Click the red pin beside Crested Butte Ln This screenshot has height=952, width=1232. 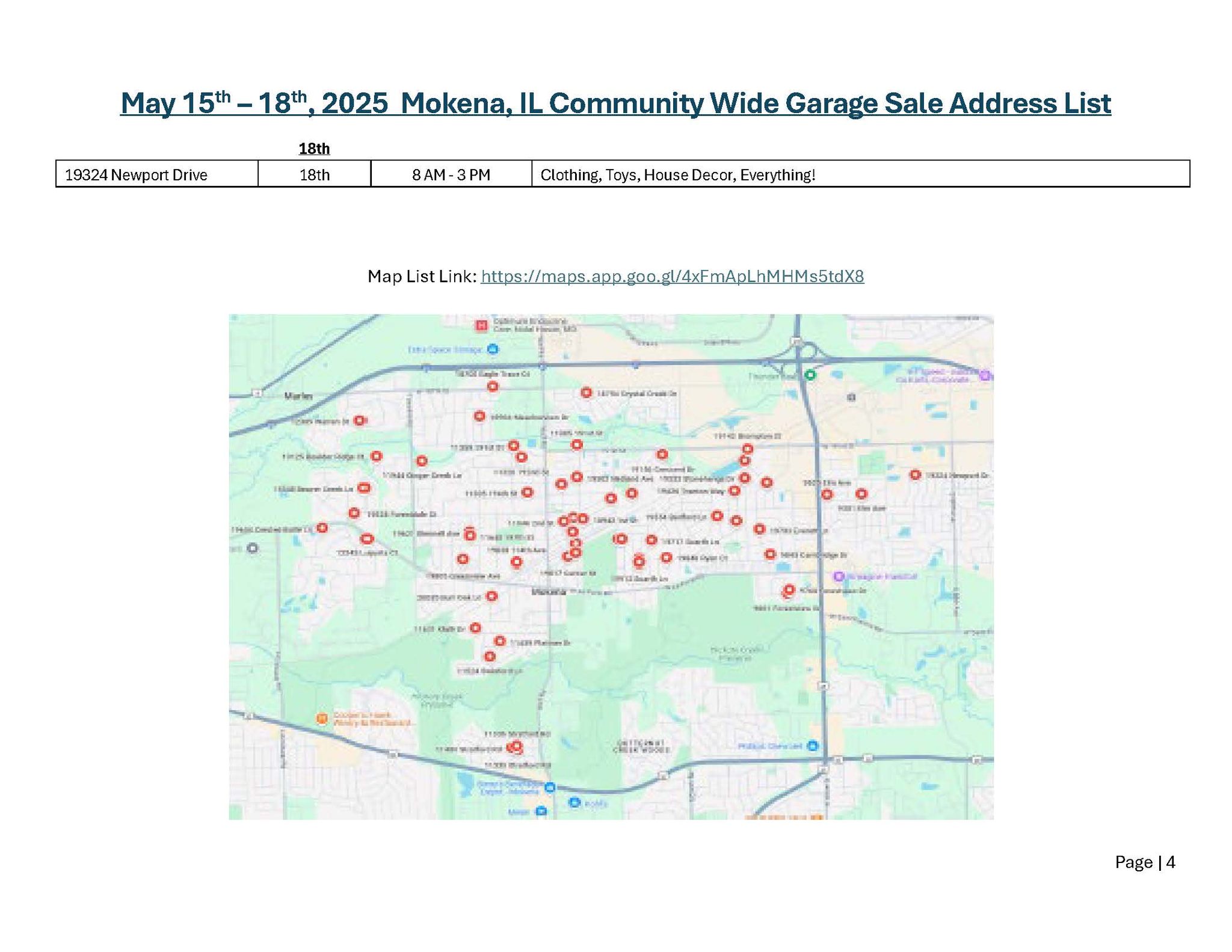point(322,528)
